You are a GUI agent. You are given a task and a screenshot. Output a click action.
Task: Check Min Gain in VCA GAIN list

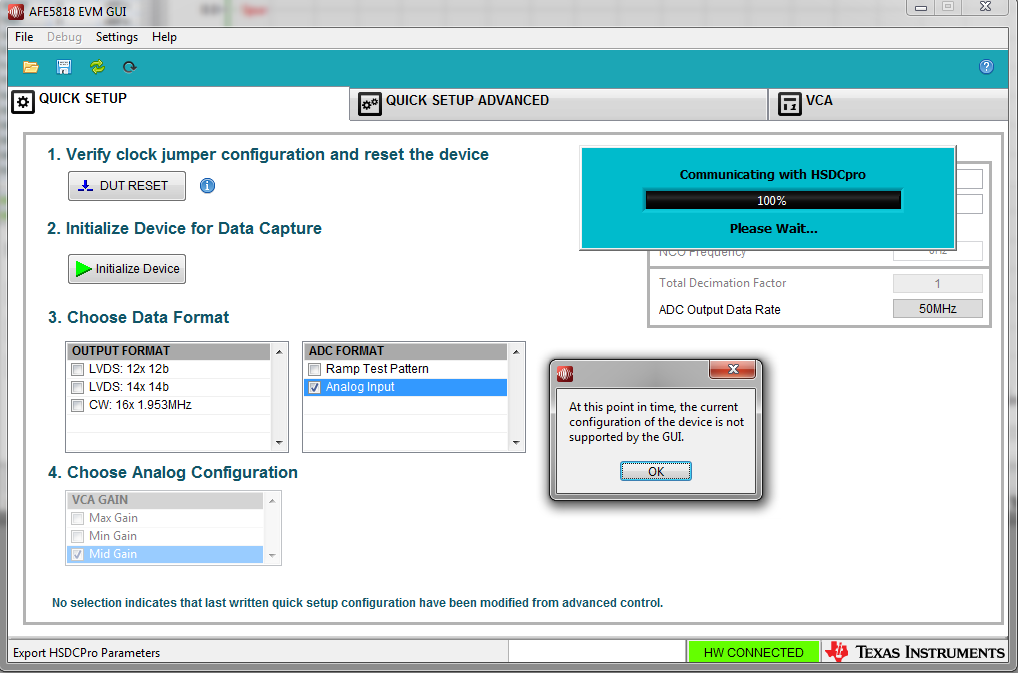[x=78, y=537]
